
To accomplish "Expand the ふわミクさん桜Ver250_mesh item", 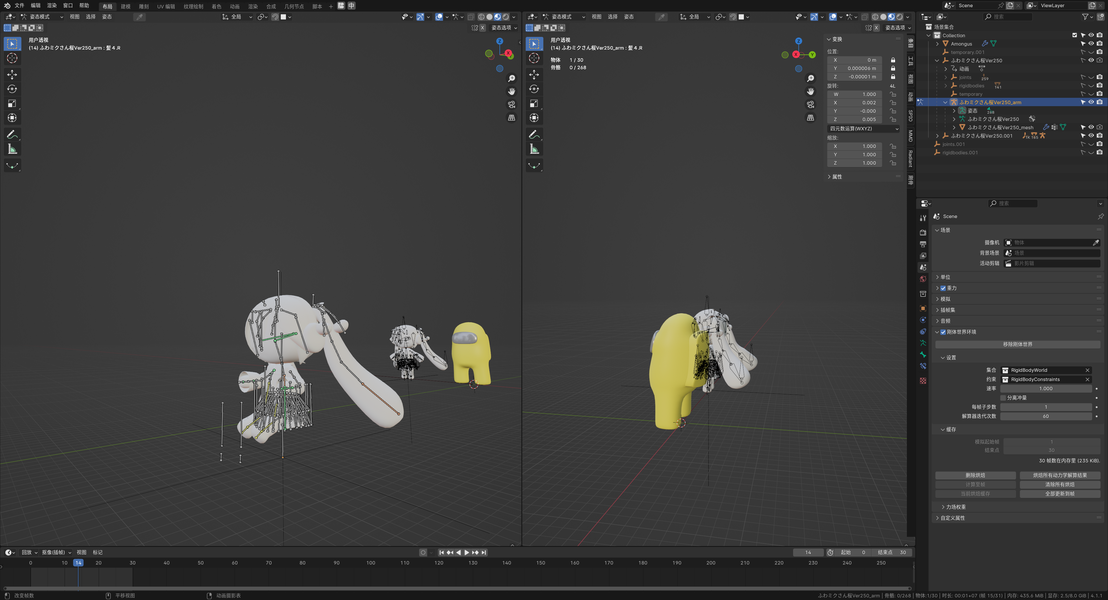I will pos(954,127).
